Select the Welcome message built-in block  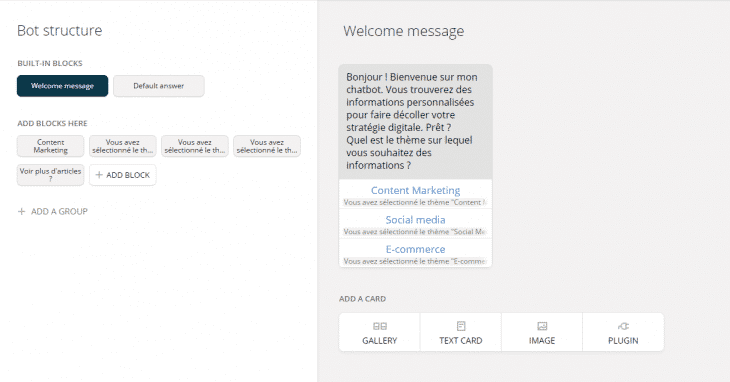[62, 86]
